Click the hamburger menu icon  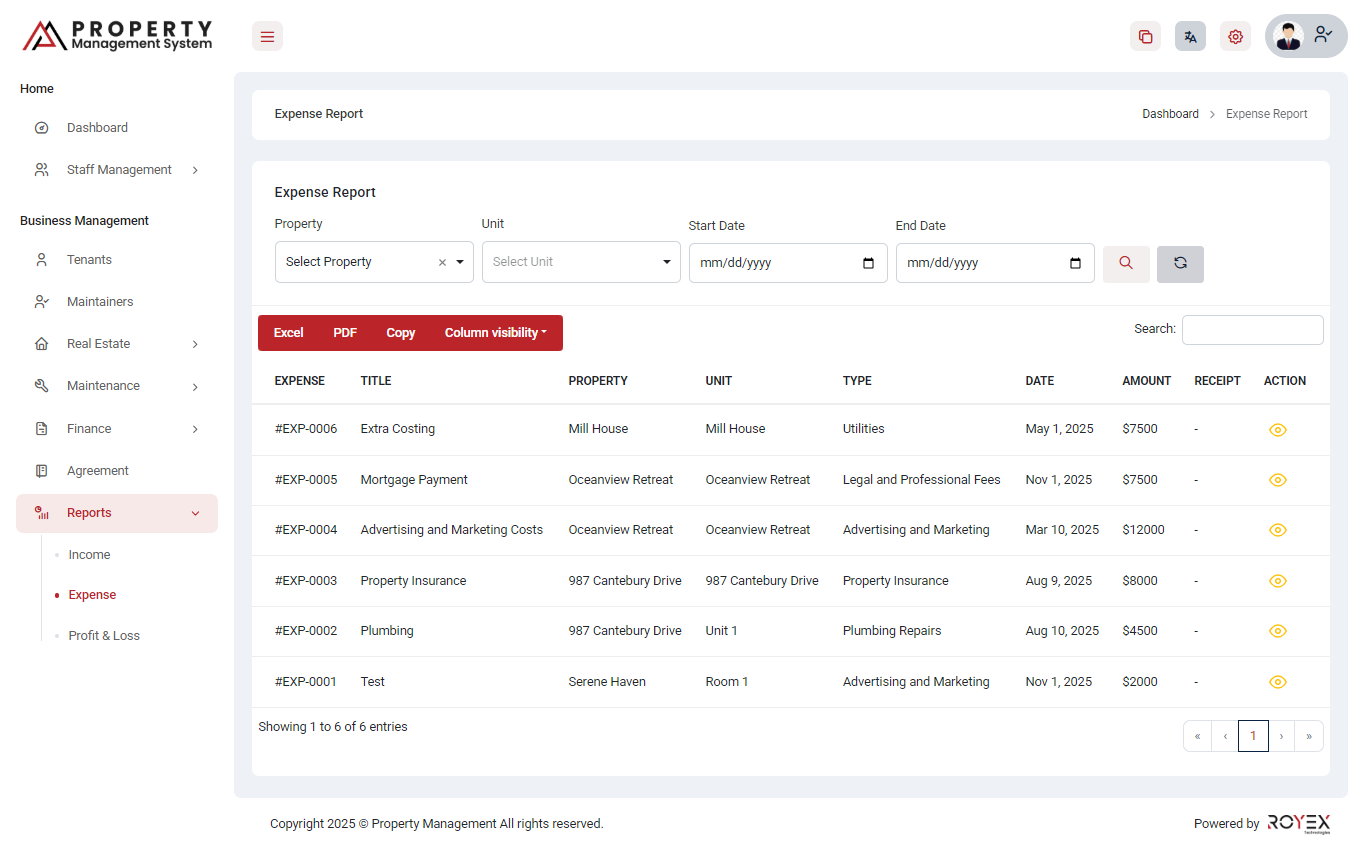[267, 37]
